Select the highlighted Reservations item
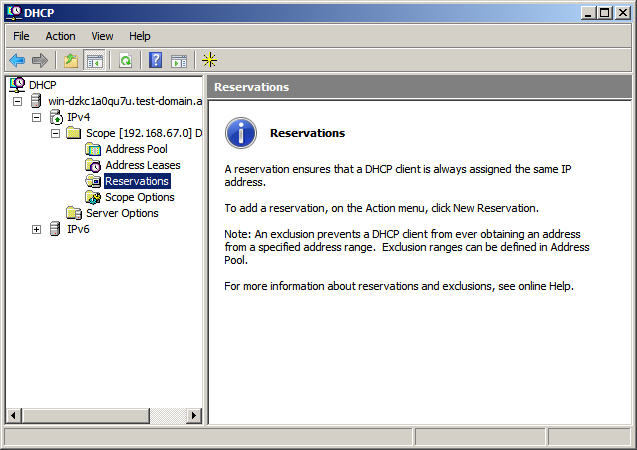The image size is (637, 450). [137, 181]
